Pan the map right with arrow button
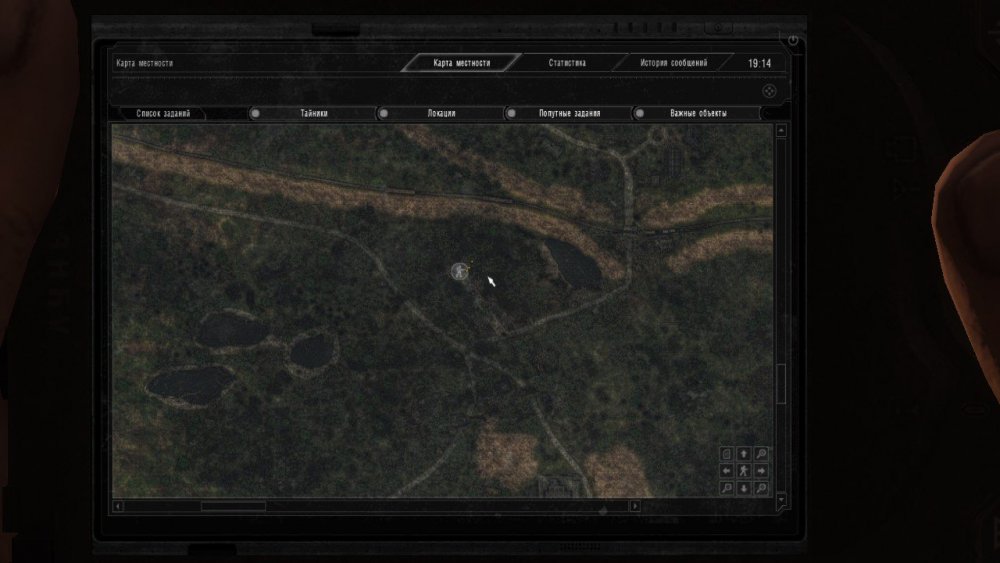Screen dimensions: 1000x563 tap(761, 471)
